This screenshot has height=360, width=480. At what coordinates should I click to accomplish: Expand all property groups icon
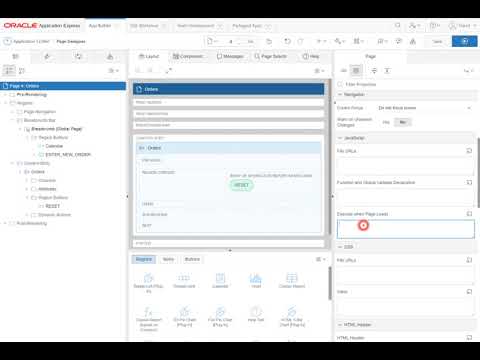coord(387,70)
